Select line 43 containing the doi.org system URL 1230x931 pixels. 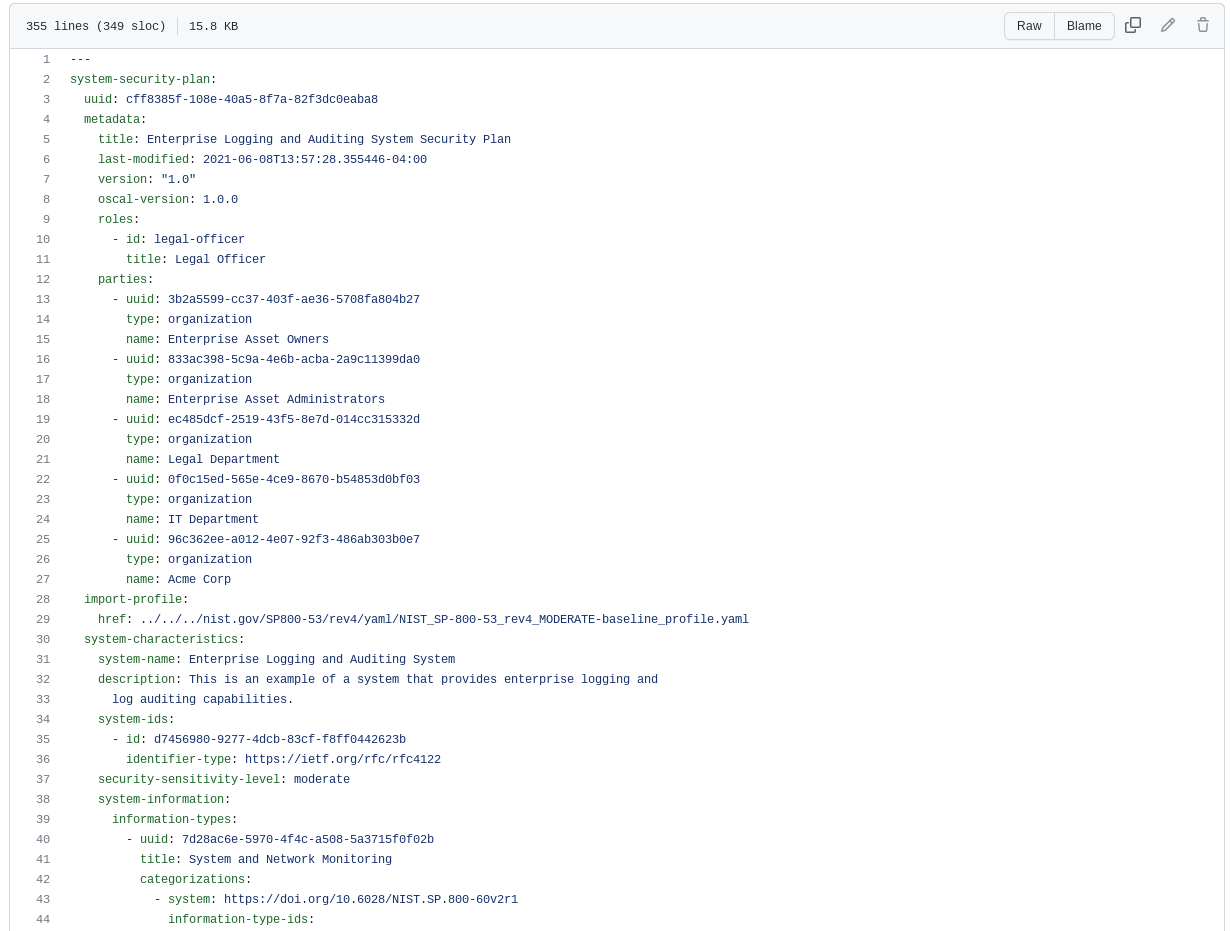coord(43,899)
